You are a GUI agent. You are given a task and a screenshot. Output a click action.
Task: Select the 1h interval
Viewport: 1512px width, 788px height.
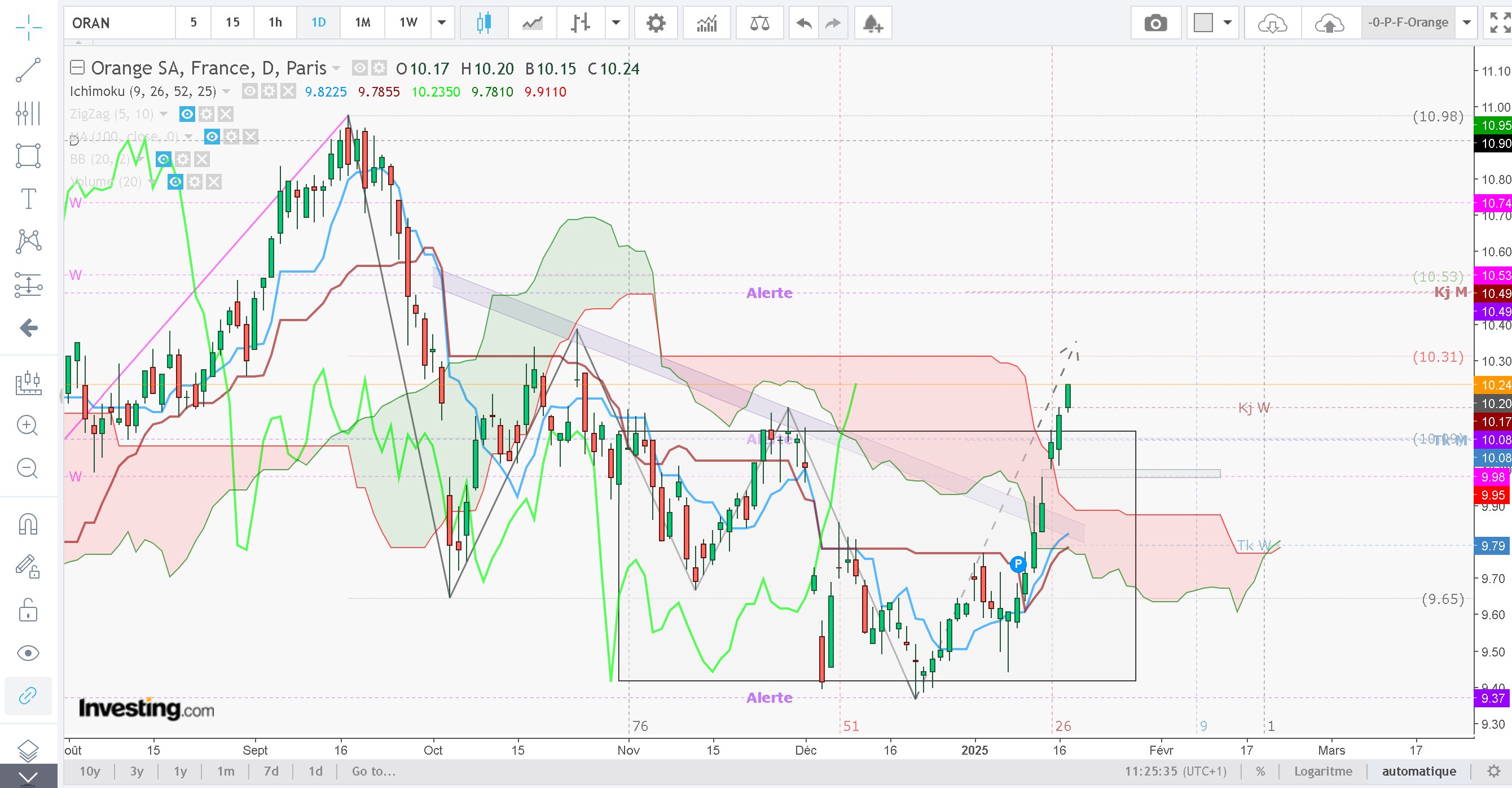(x=275, y=23)
